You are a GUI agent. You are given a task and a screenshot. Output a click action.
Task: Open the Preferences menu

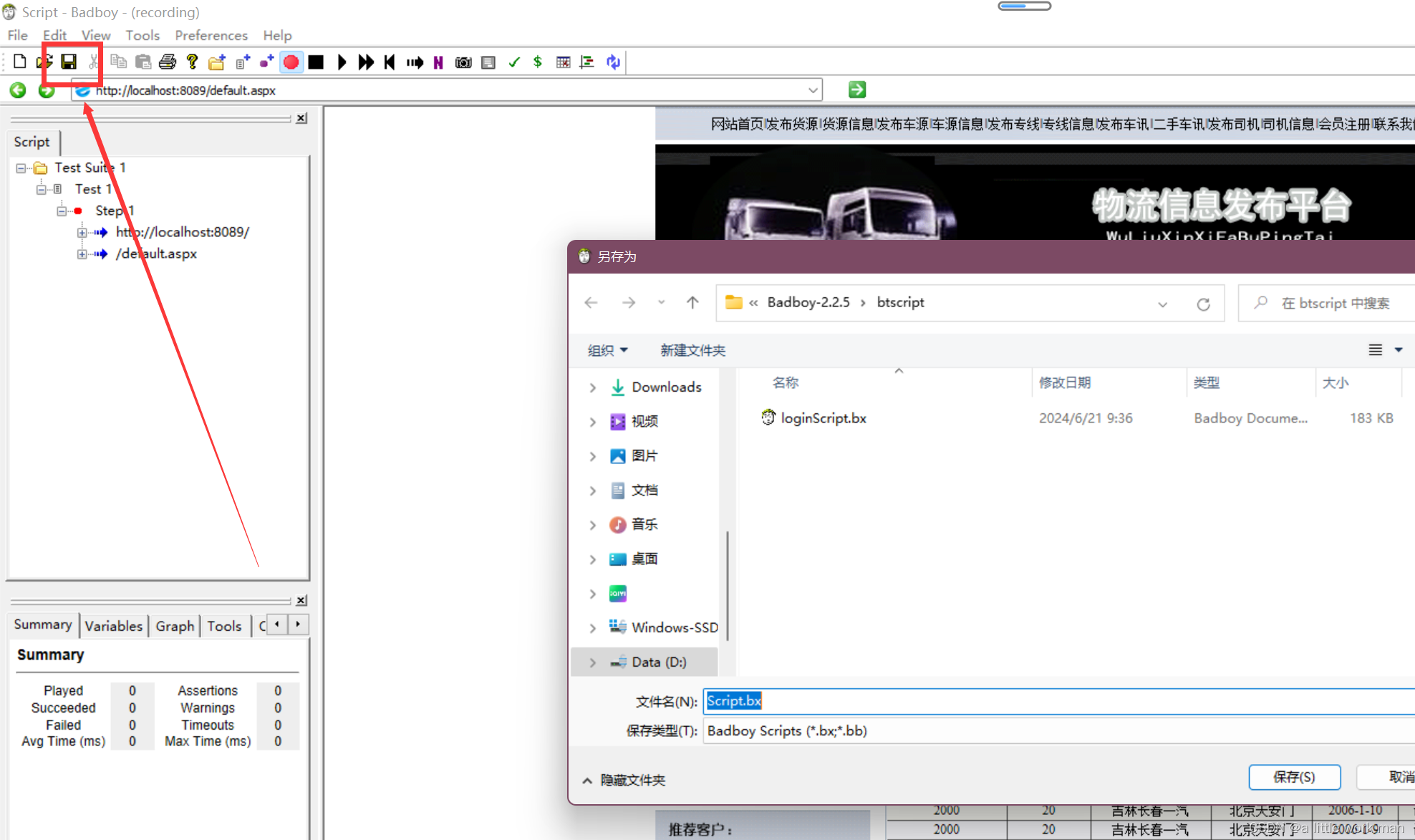[x=211, y=35]
